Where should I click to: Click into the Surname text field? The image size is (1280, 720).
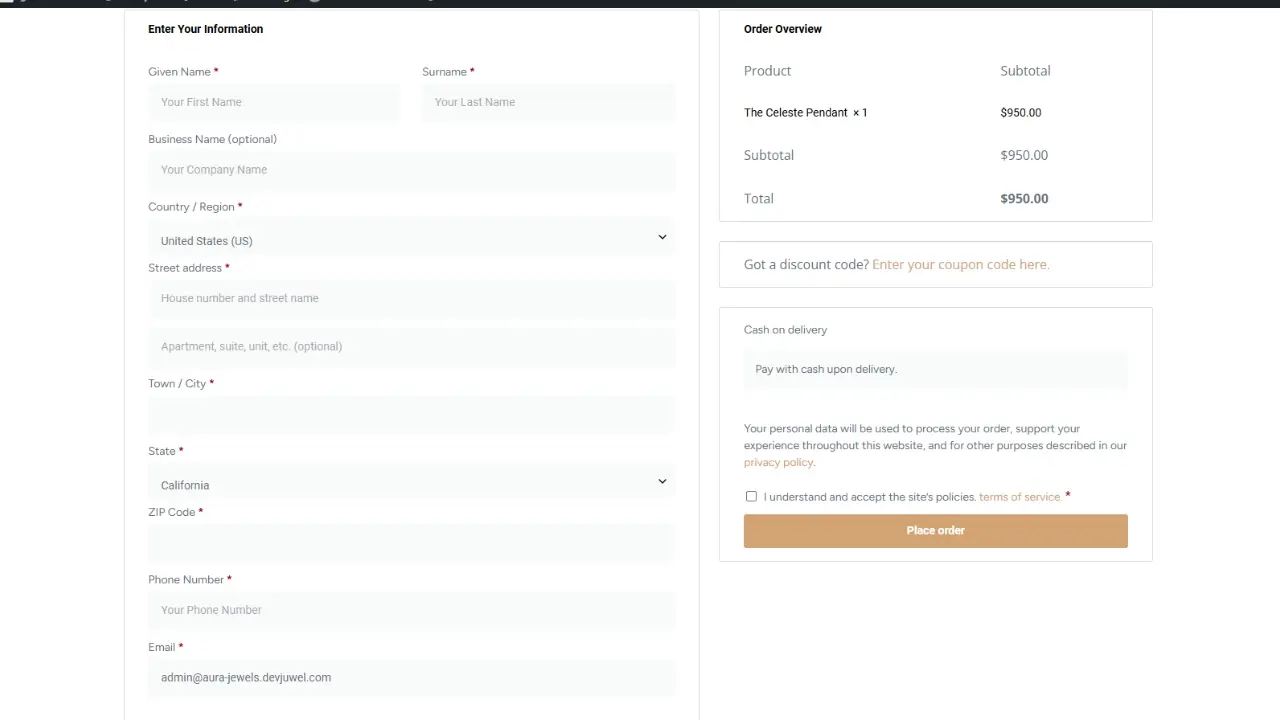pyautogui.click(x=548, y=102)
